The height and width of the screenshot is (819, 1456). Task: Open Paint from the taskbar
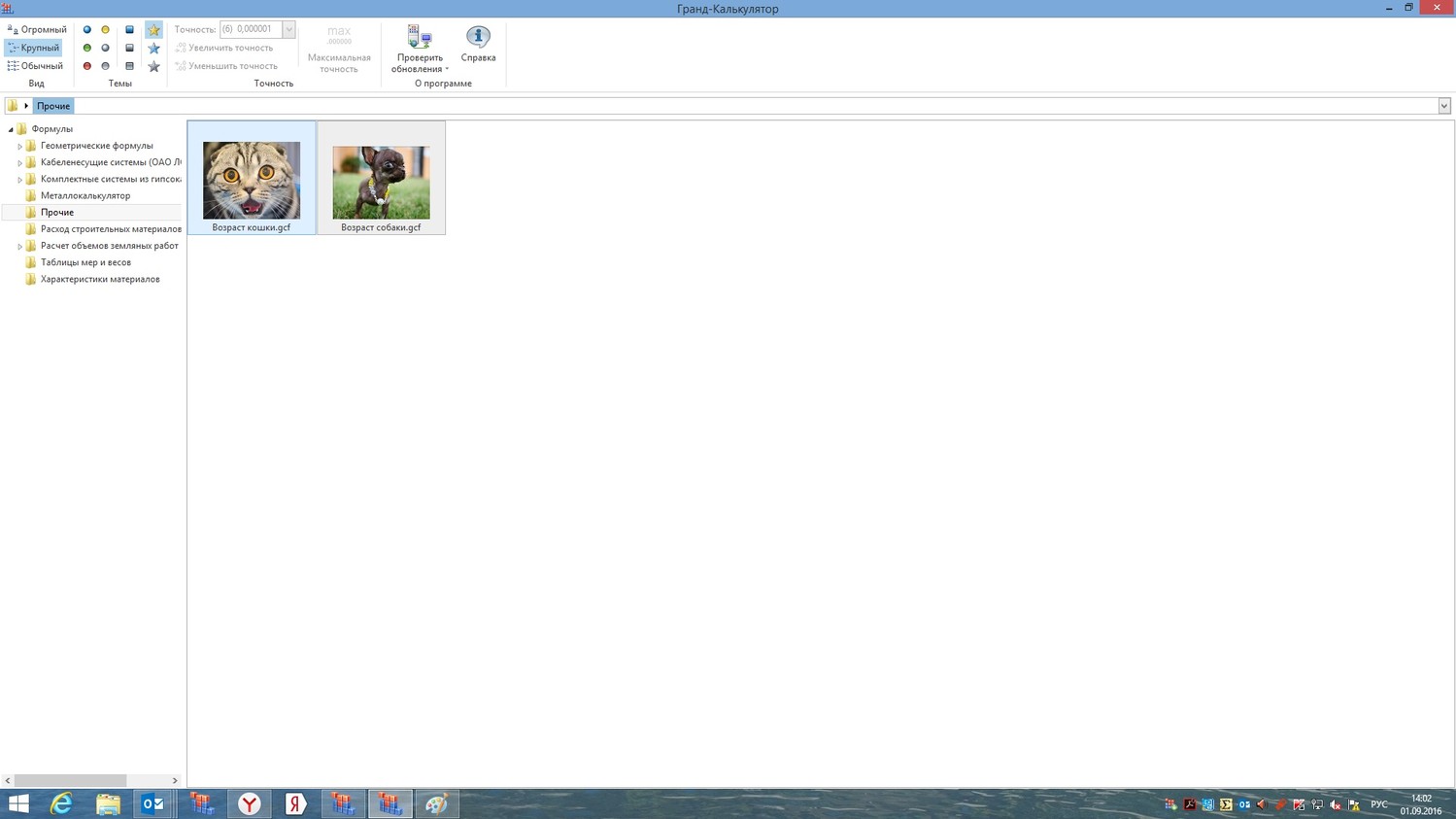pos(436,803)
